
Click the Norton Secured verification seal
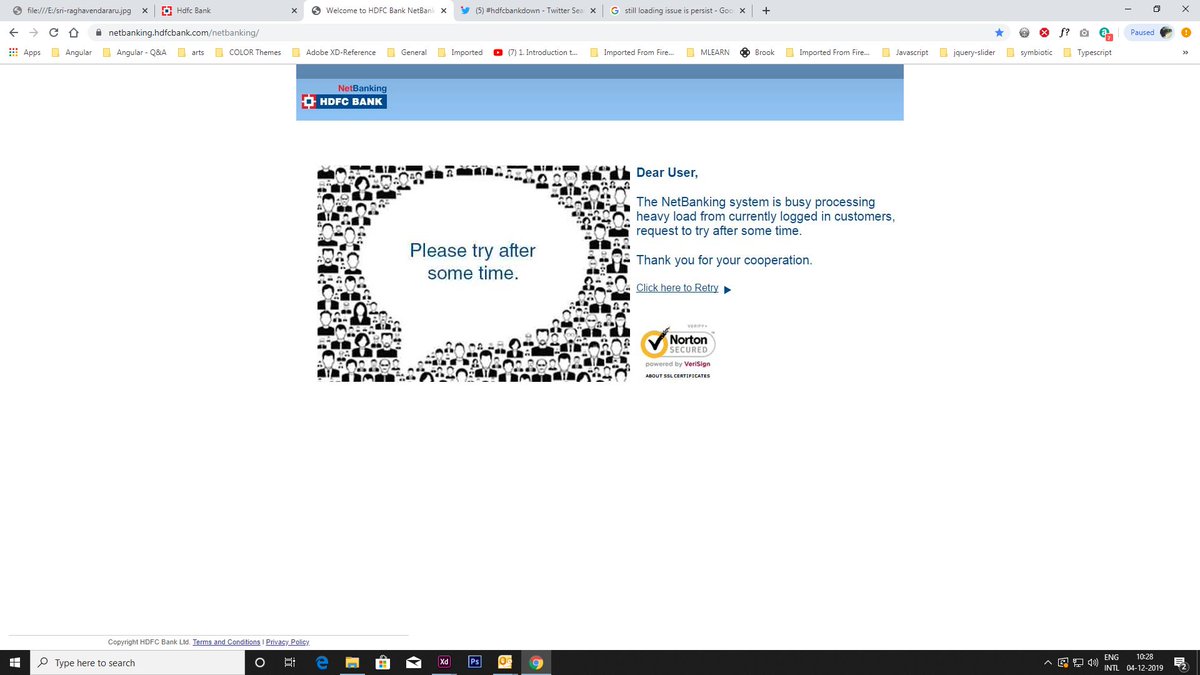pos(680,344)
